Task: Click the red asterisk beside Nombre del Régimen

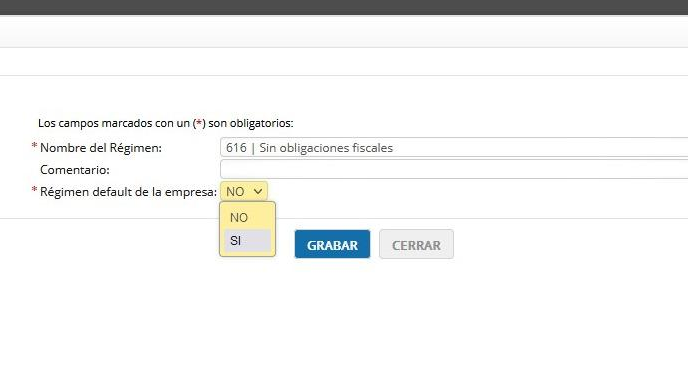Action: [x=34, y=146]
